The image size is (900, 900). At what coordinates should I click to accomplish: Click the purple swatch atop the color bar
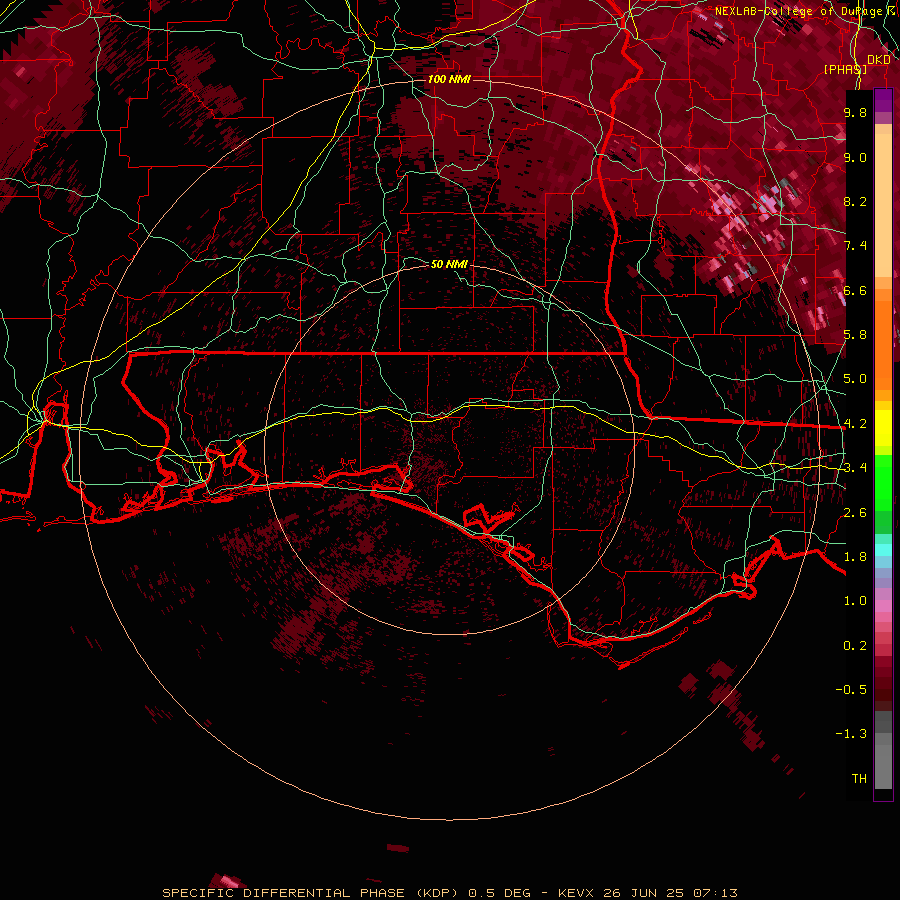click(883, 100)
